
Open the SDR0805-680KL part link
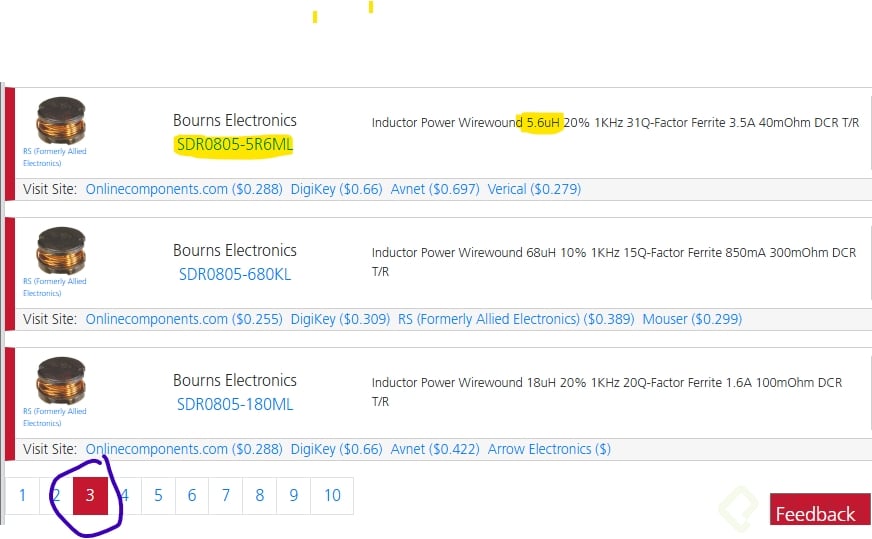[235, 274]
